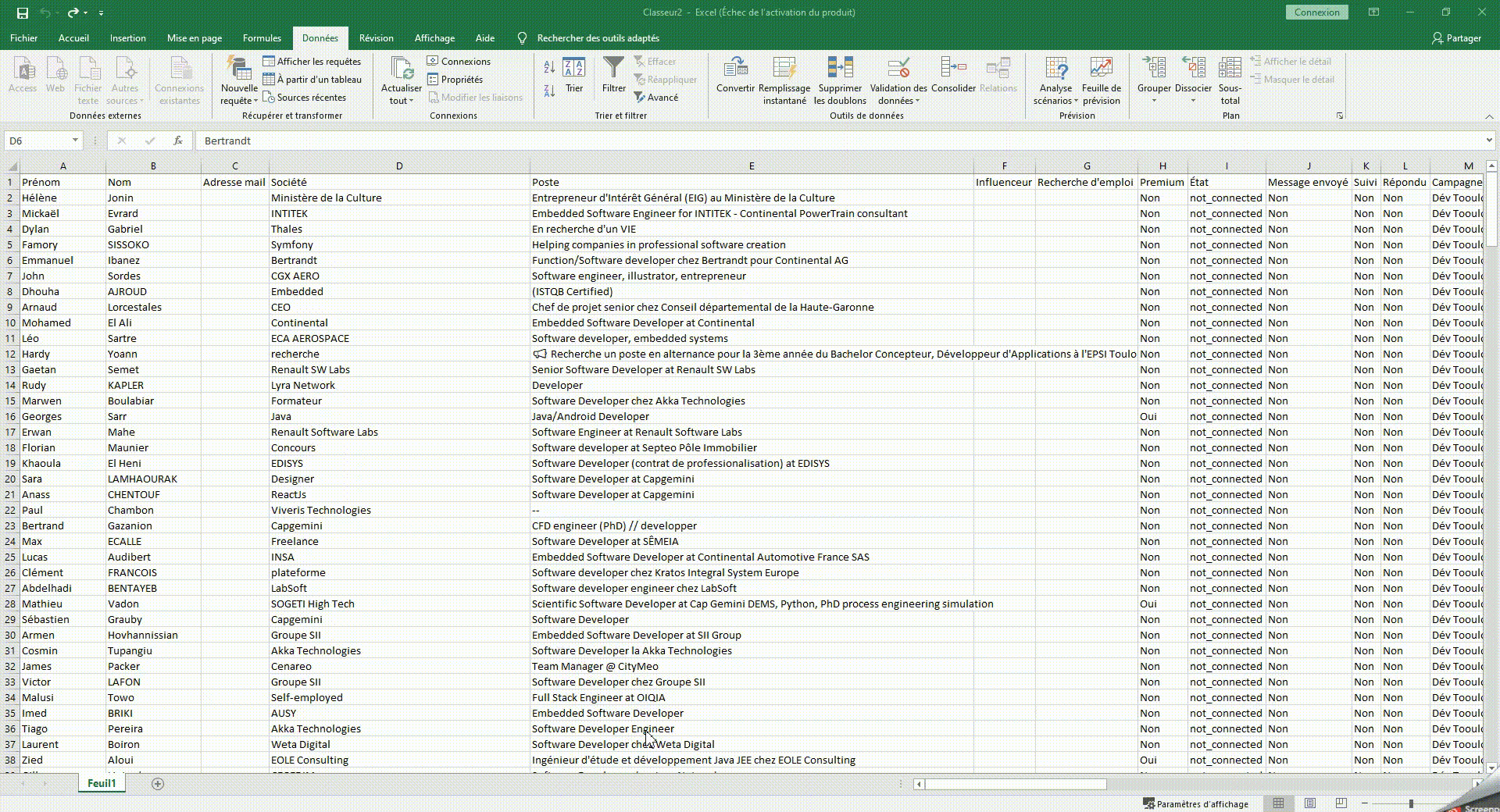1500x812 pixels.
Task: Click the Partager button
Action: click(1456, 37)
